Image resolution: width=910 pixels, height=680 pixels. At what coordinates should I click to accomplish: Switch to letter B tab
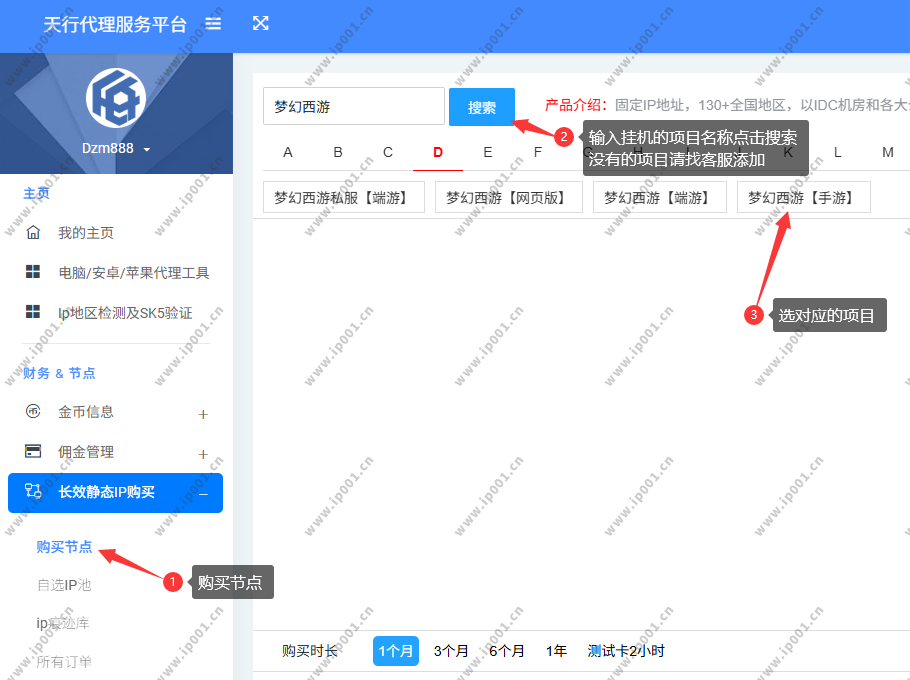tap(338, 153)
